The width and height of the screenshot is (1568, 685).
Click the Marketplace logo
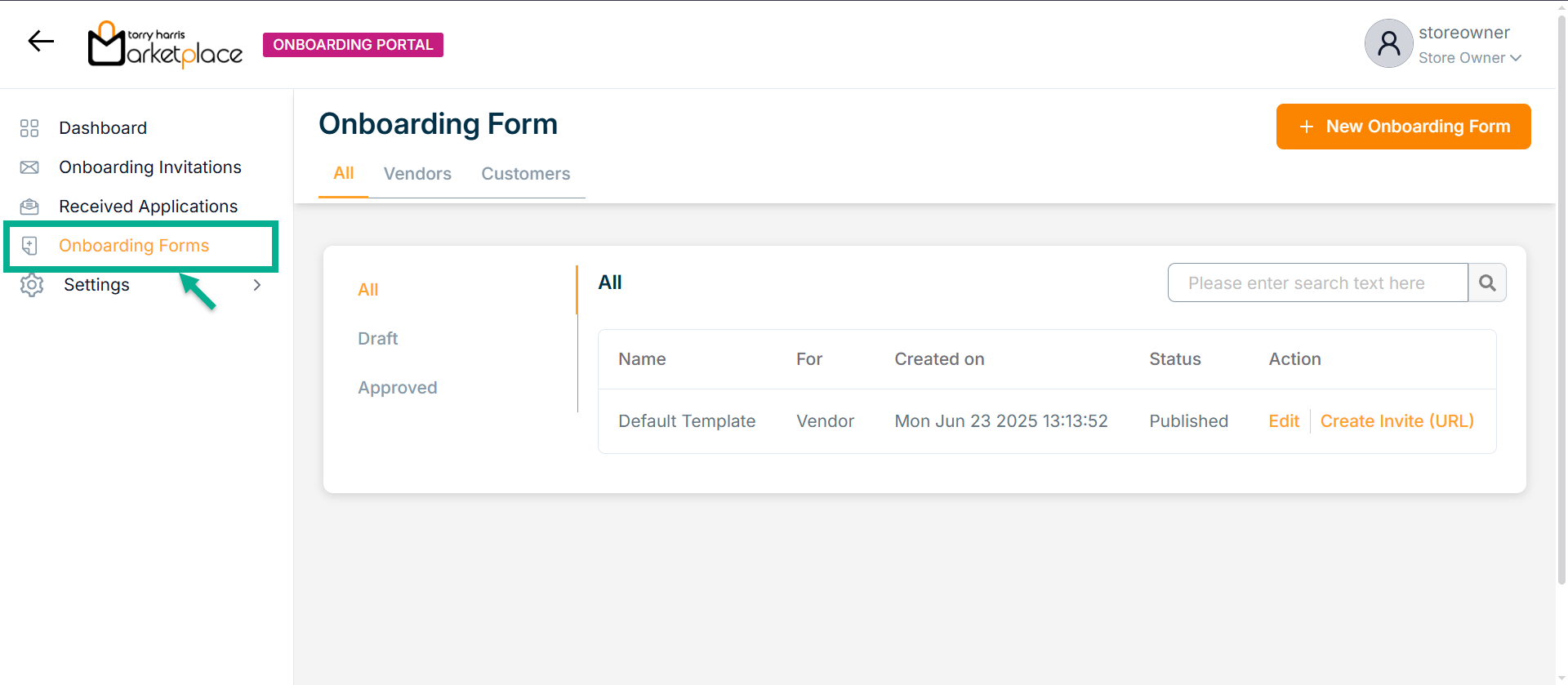166,45
